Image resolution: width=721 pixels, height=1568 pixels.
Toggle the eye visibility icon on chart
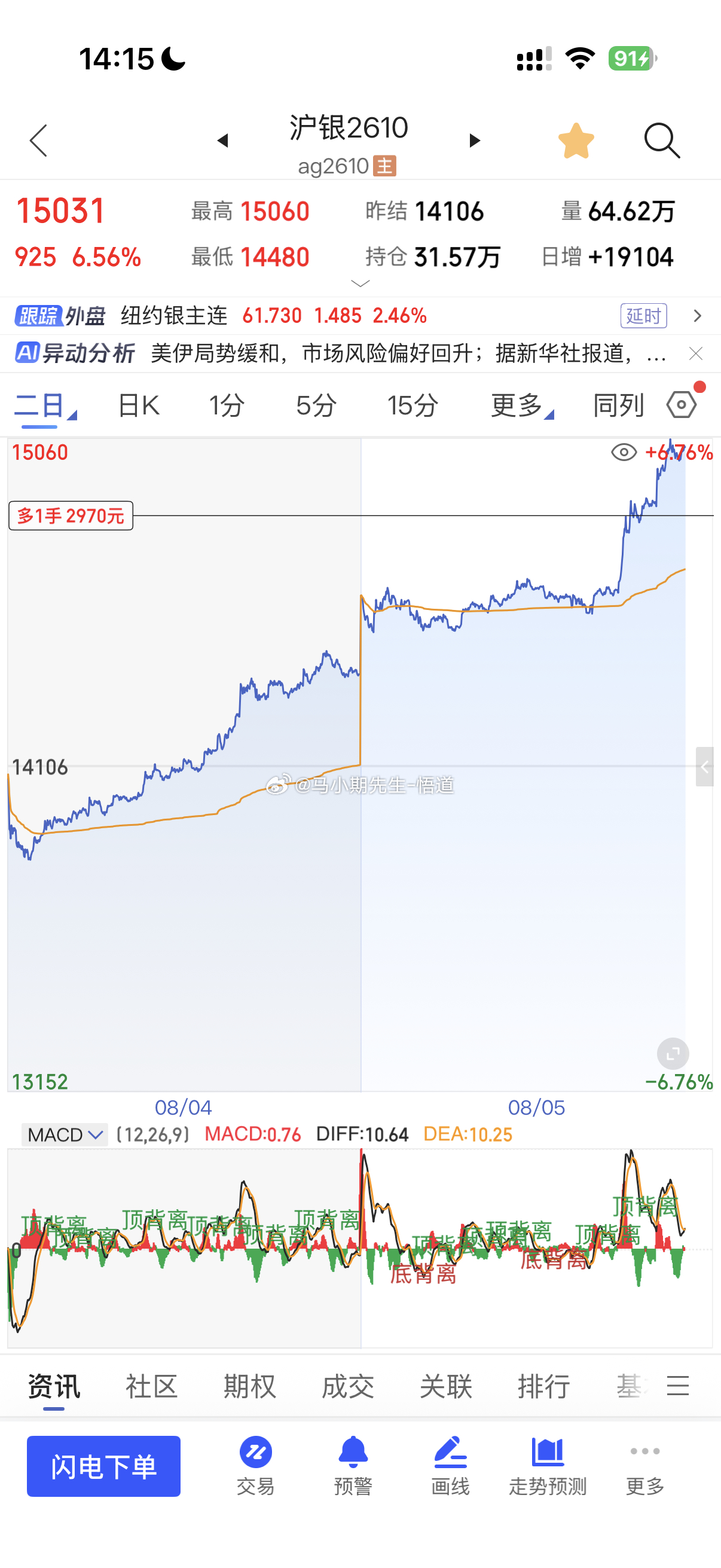click(x=624, y=452)
